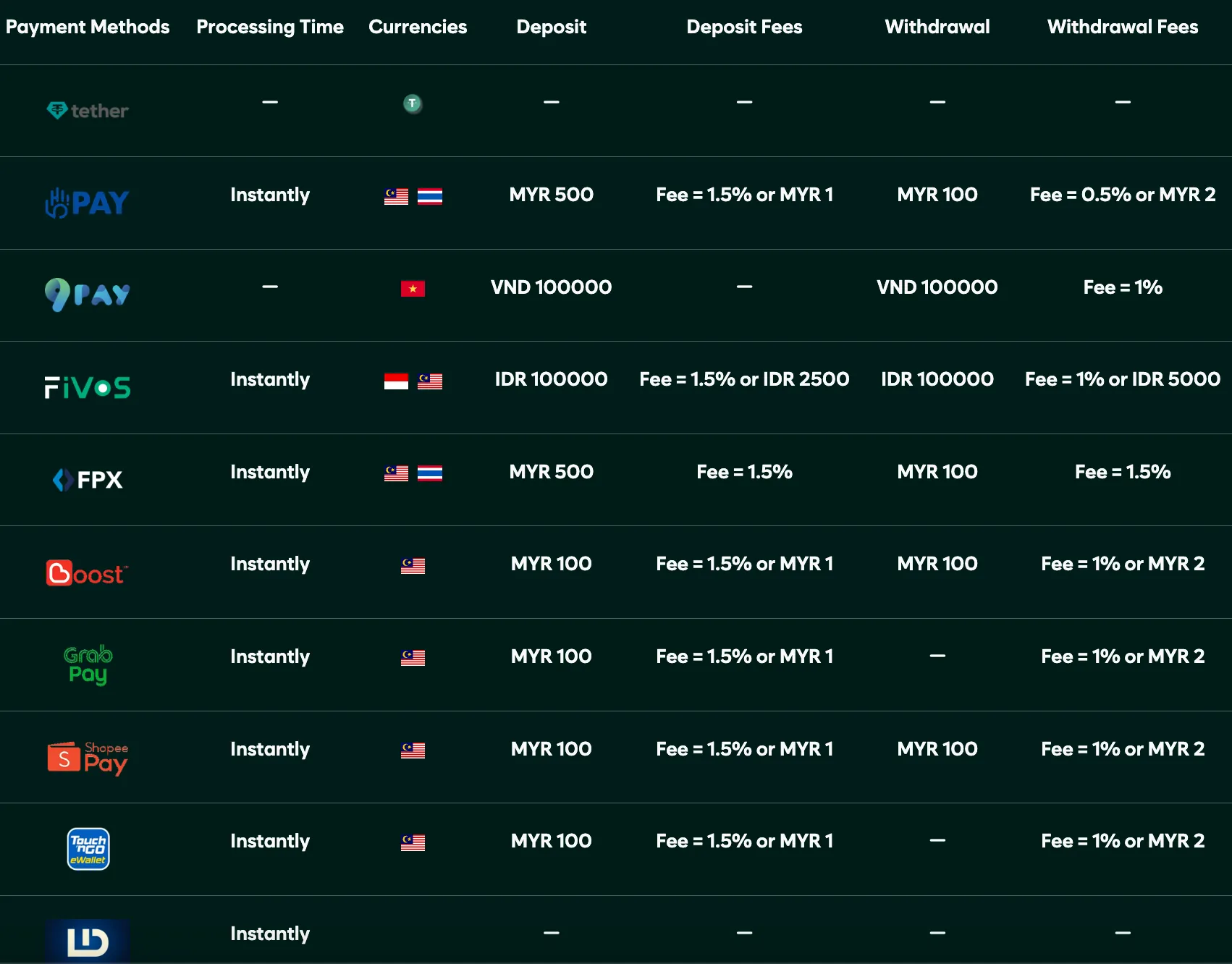Click the hand-shaped HPAY logo

point(88,203)
